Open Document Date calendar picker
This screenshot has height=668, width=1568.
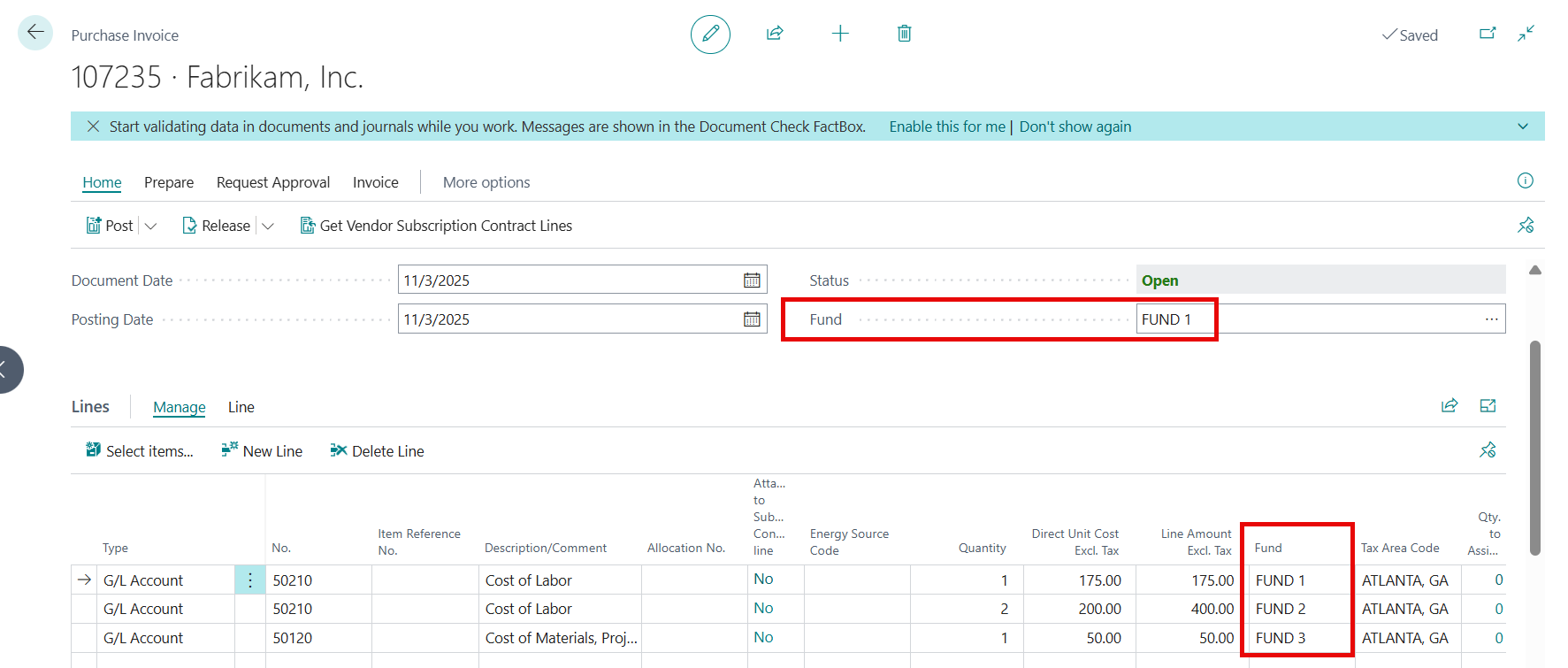coord(752,280)
